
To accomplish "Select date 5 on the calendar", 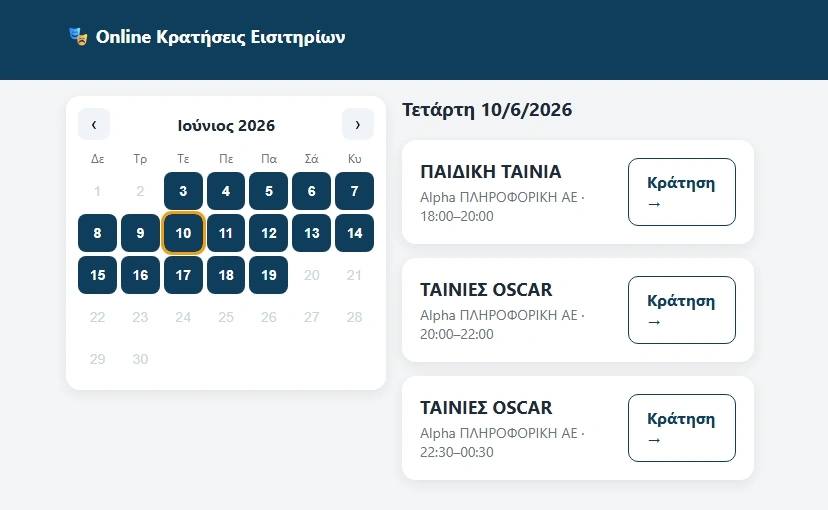I will point(269,191).
